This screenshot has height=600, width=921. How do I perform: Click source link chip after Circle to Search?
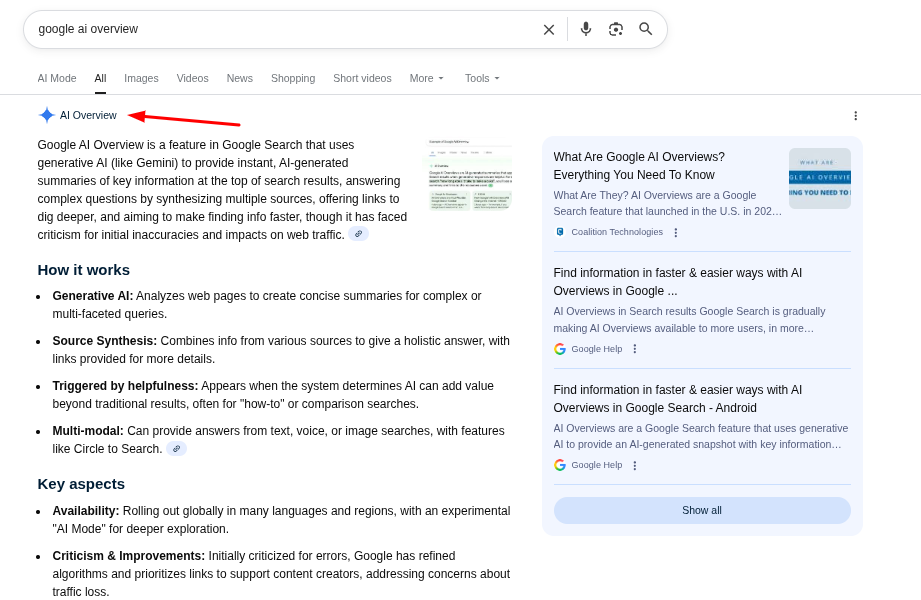pyautogui.click(x=176, y=449)
